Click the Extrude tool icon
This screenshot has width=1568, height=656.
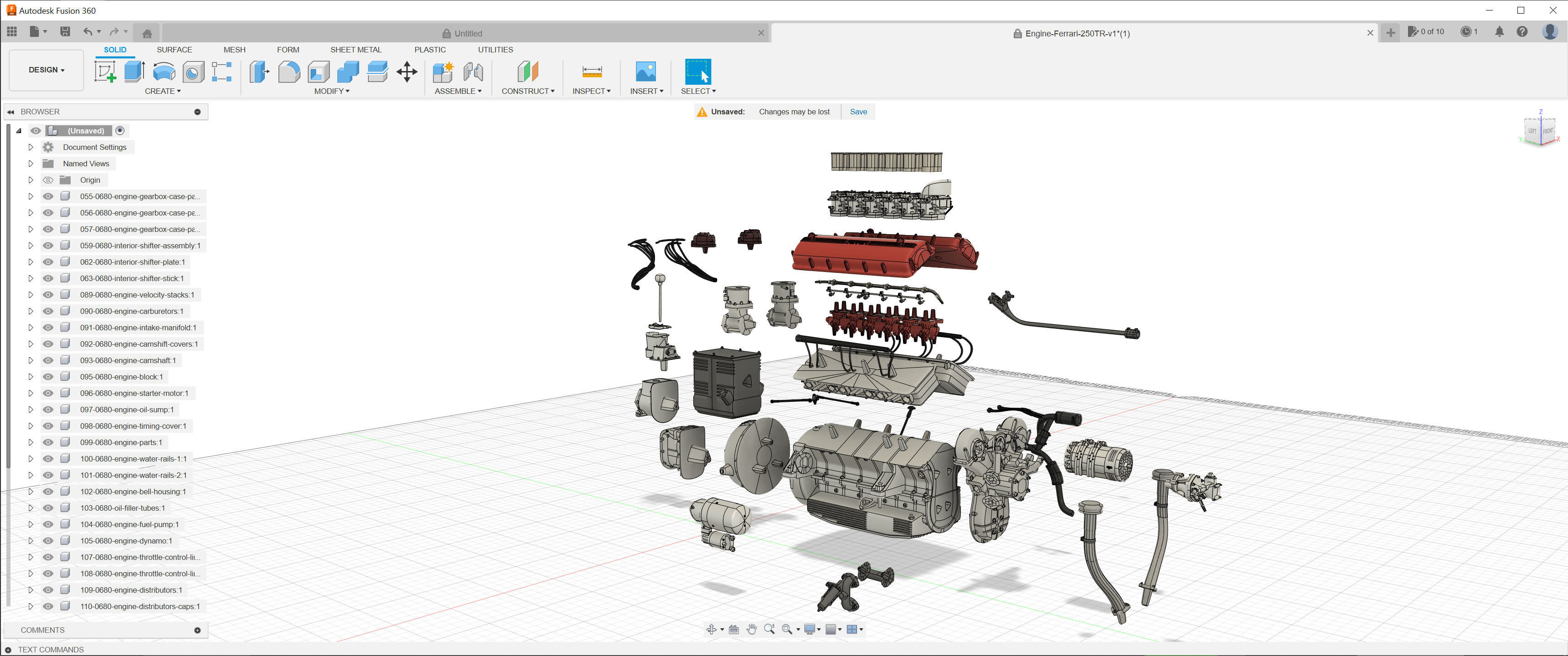134,72
